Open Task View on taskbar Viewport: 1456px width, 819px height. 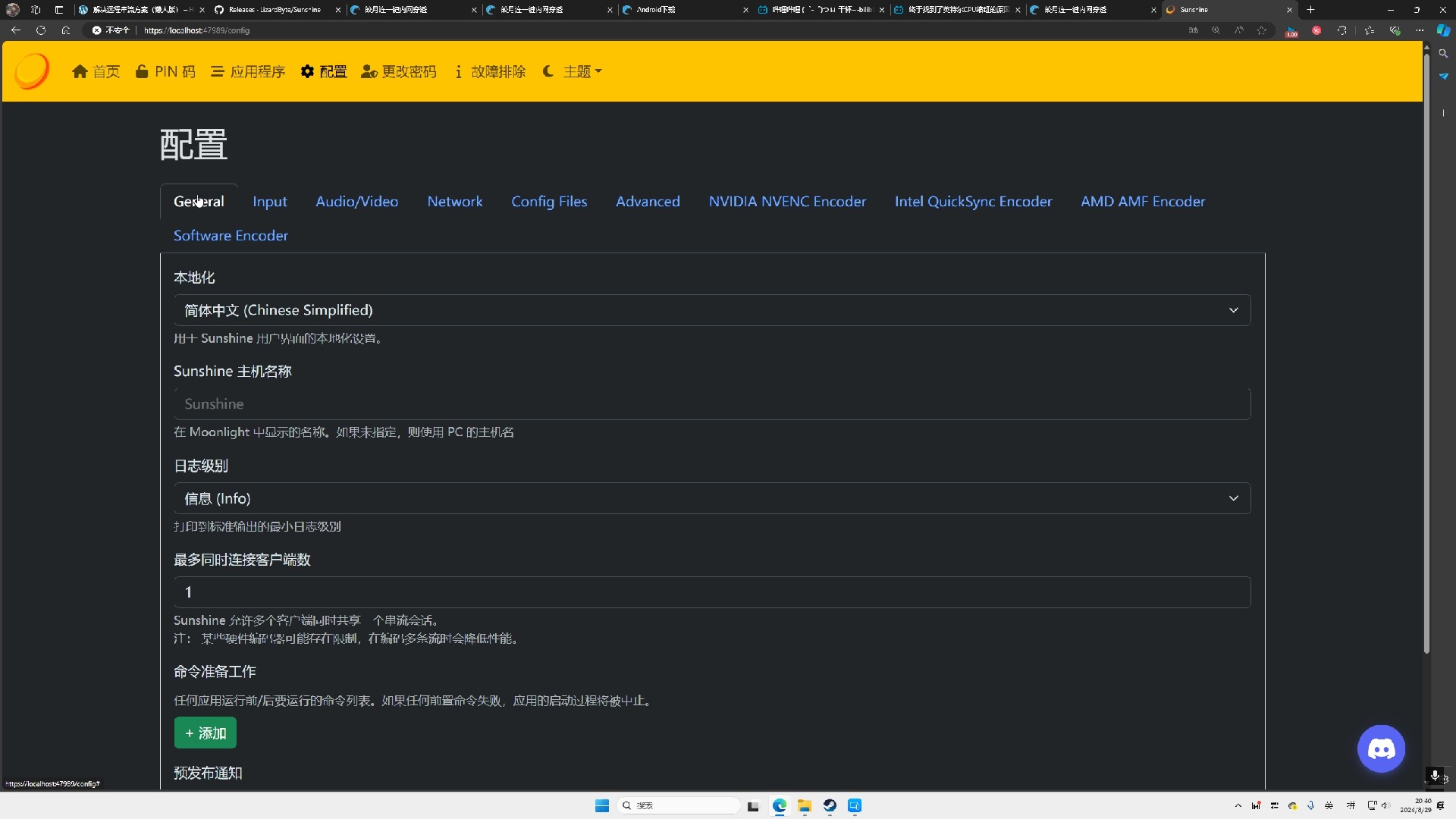[753, 805]
